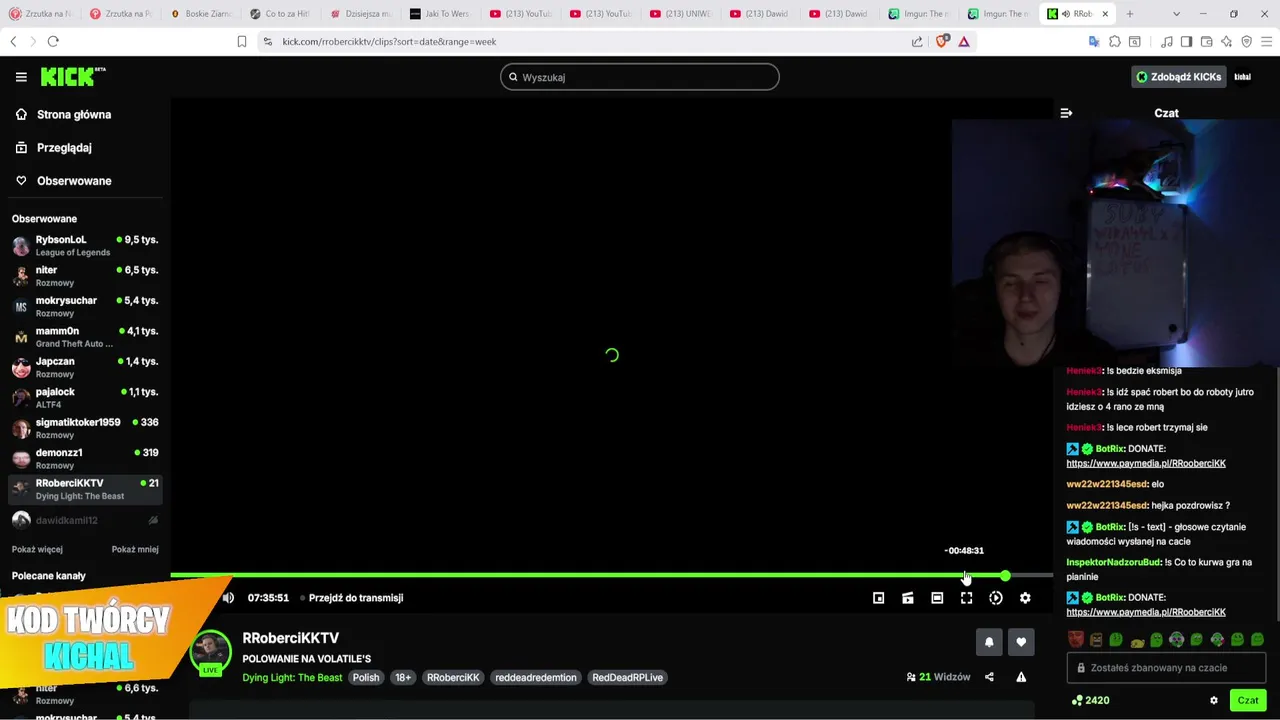Open the top paymedia.pl donate link
The image size is (1280, 720).
click(x=1146, y=463)
